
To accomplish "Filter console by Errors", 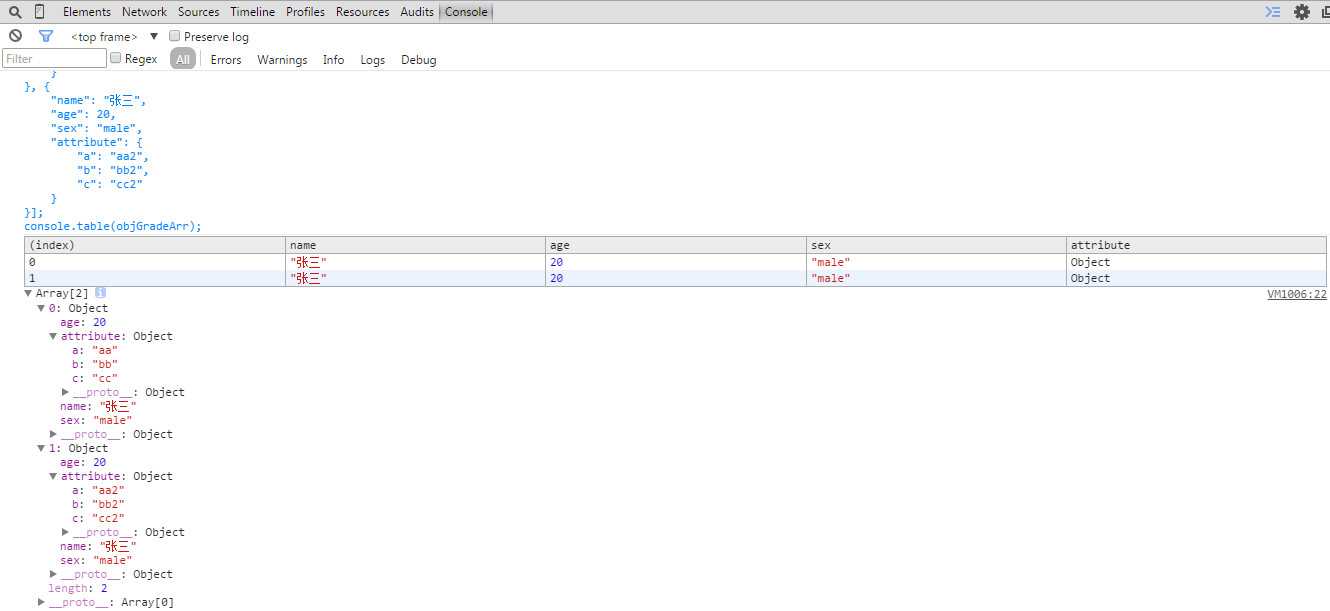I will click(226, 60).
